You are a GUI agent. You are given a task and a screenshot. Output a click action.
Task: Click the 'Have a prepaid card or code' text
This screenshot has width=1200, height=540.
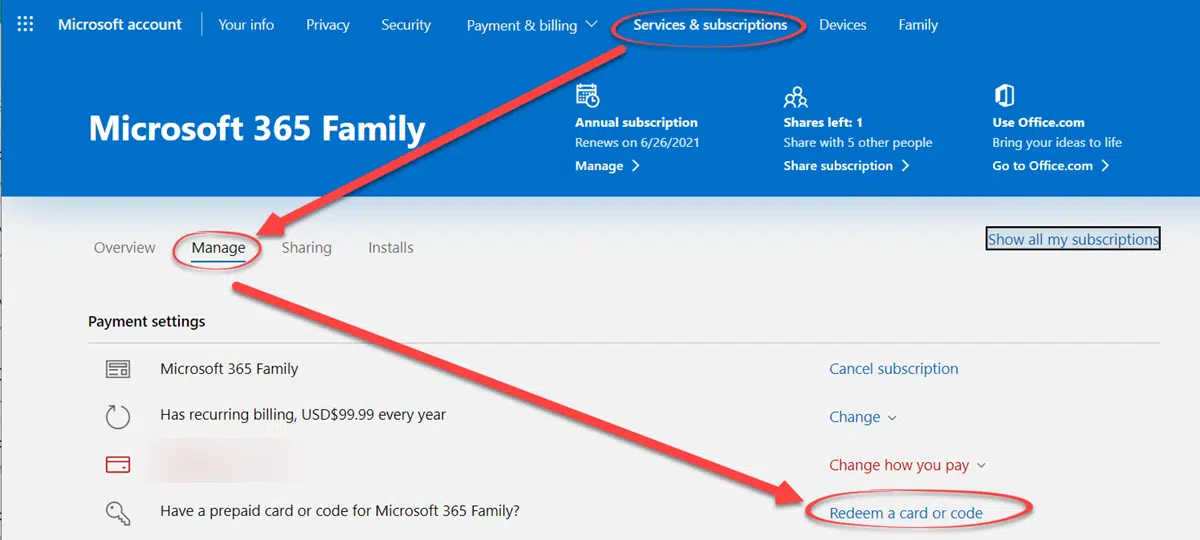pyautogui.click(x=340, y=511)
